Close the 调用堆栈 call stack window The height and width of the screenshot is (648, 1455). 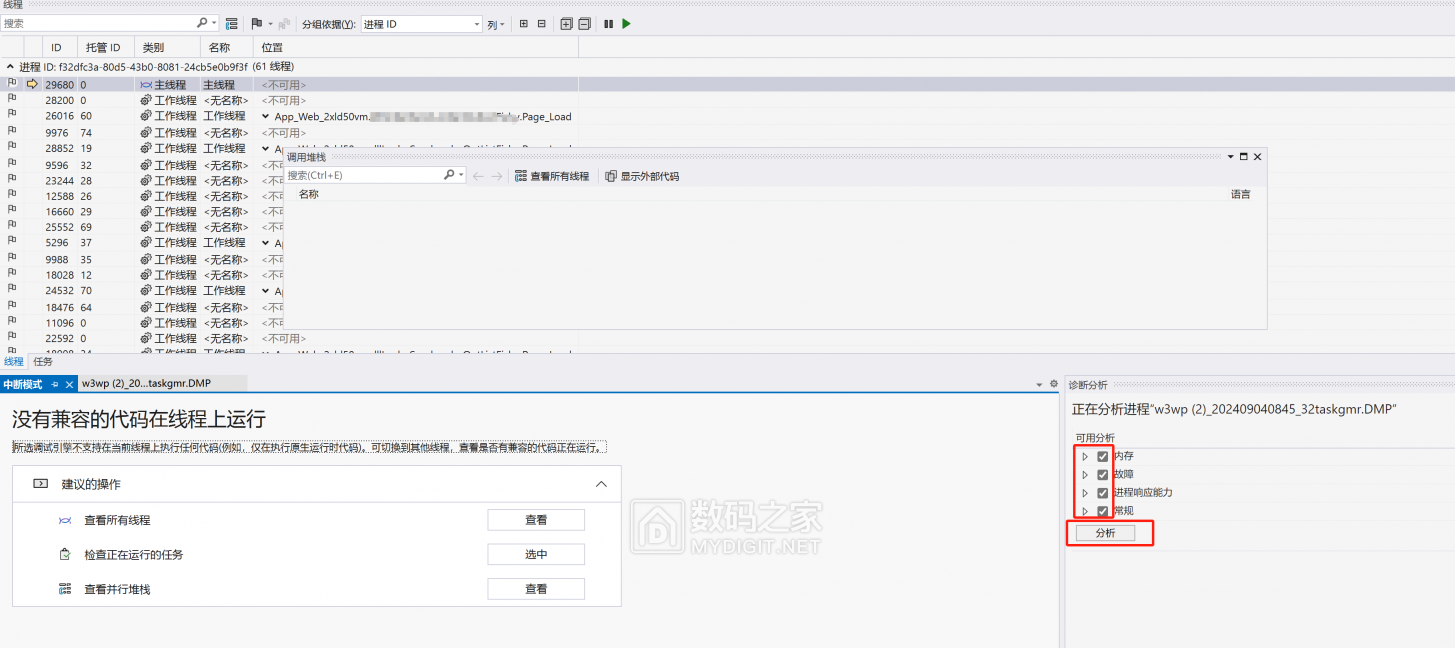(1258, 157)
